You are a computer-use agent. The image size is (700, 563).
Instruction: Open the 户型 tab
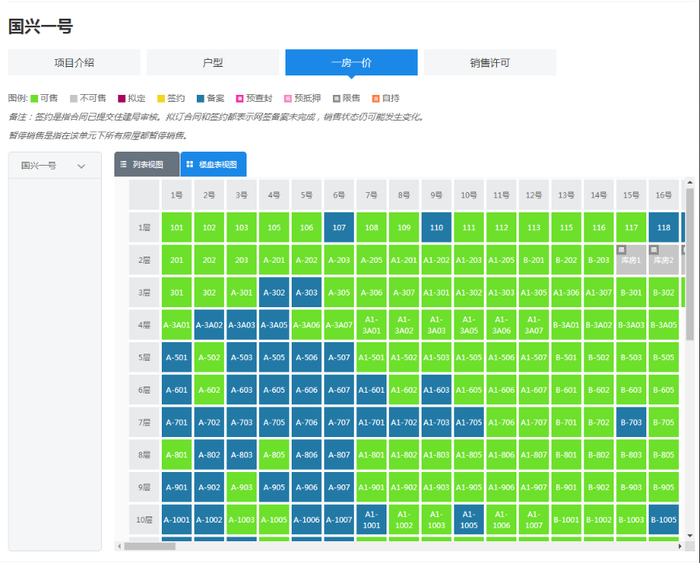tap(212, 63)
